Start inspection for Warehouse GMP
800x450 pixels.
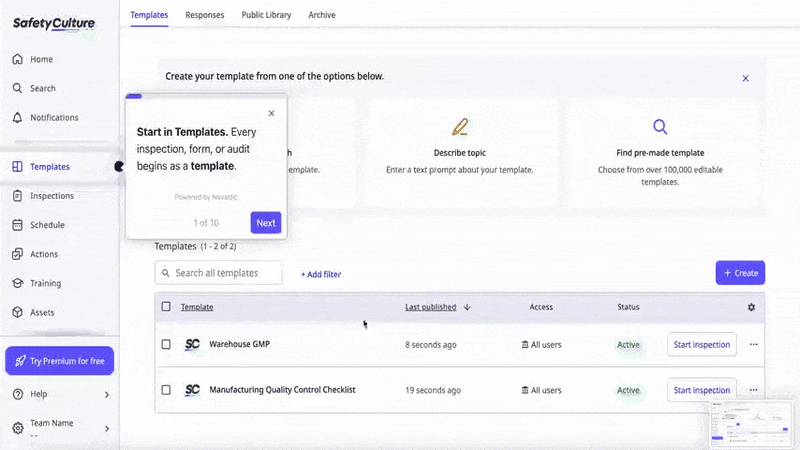tap(702, 345)
